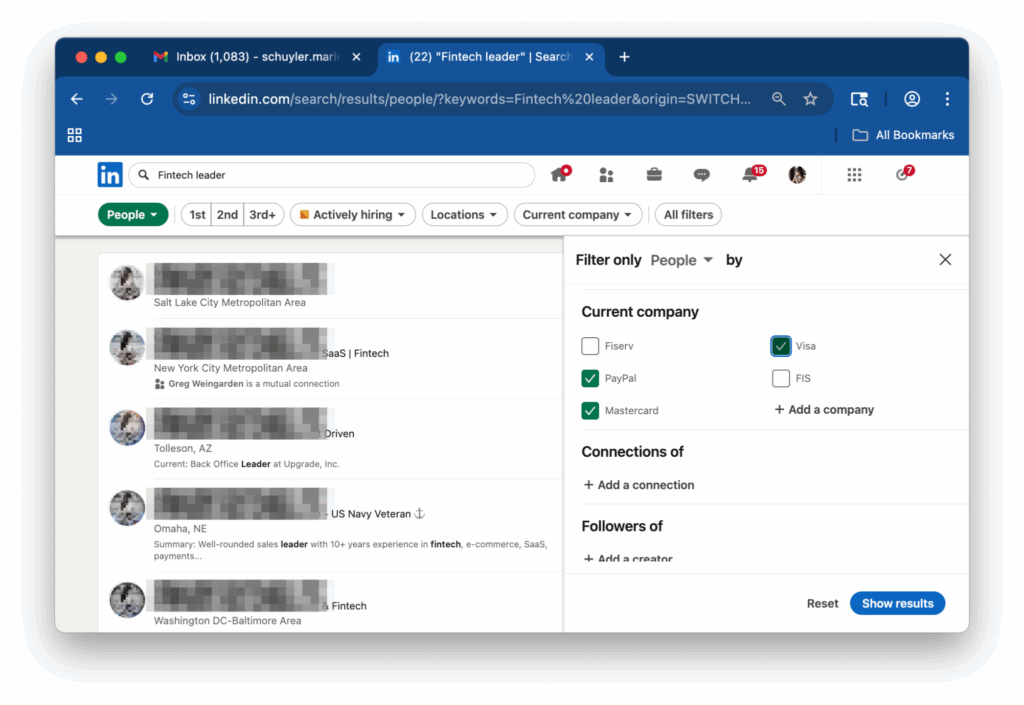The width and height of the screenshot is (1024, 705).
Task: Open the Locations filter dropdown
Action: pyautogui.click(x=464, y=215)
